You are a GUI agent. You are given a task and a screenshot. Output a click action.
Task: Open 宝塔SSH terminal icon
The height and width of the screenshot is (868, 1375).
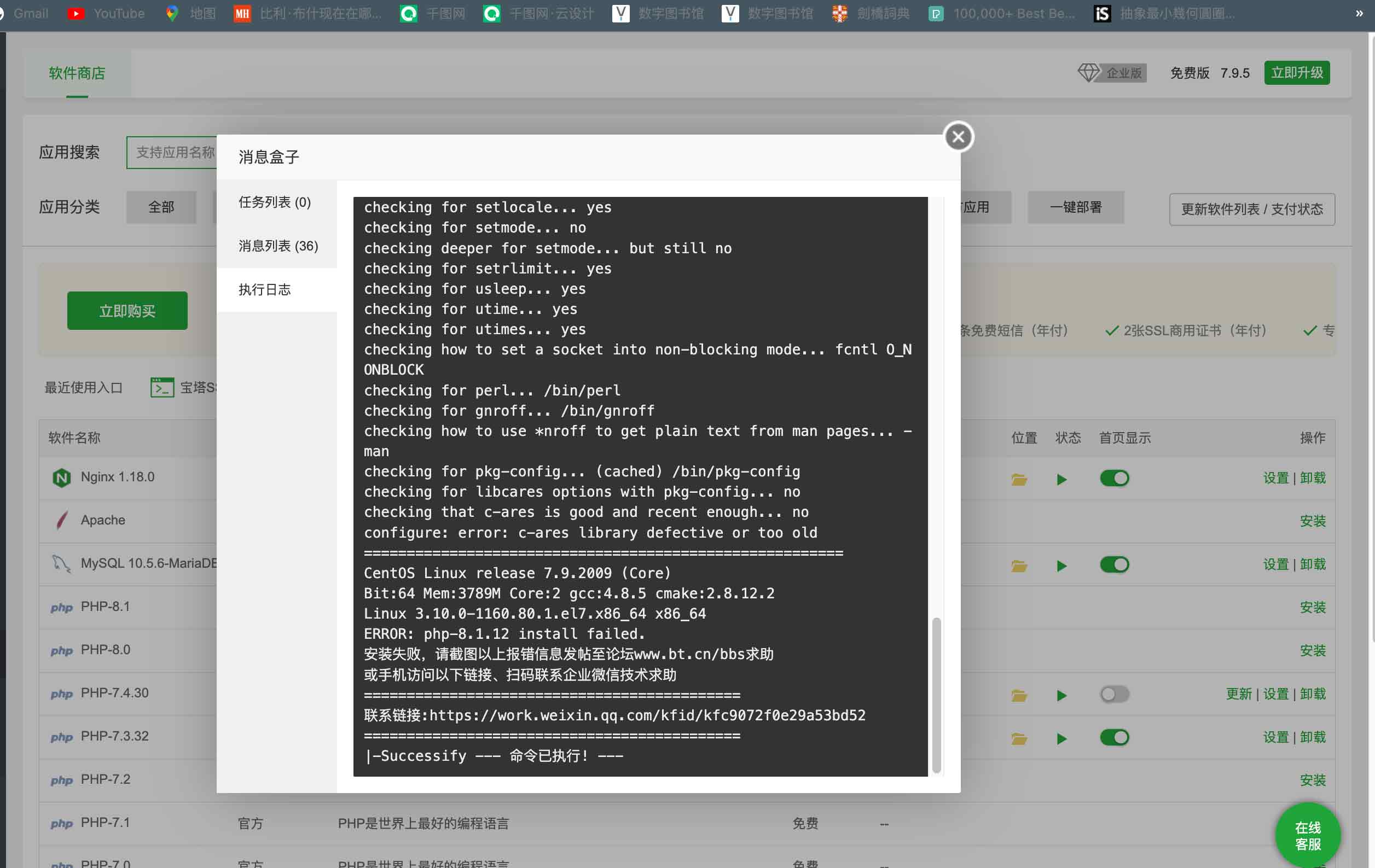[x=162, y=387]
